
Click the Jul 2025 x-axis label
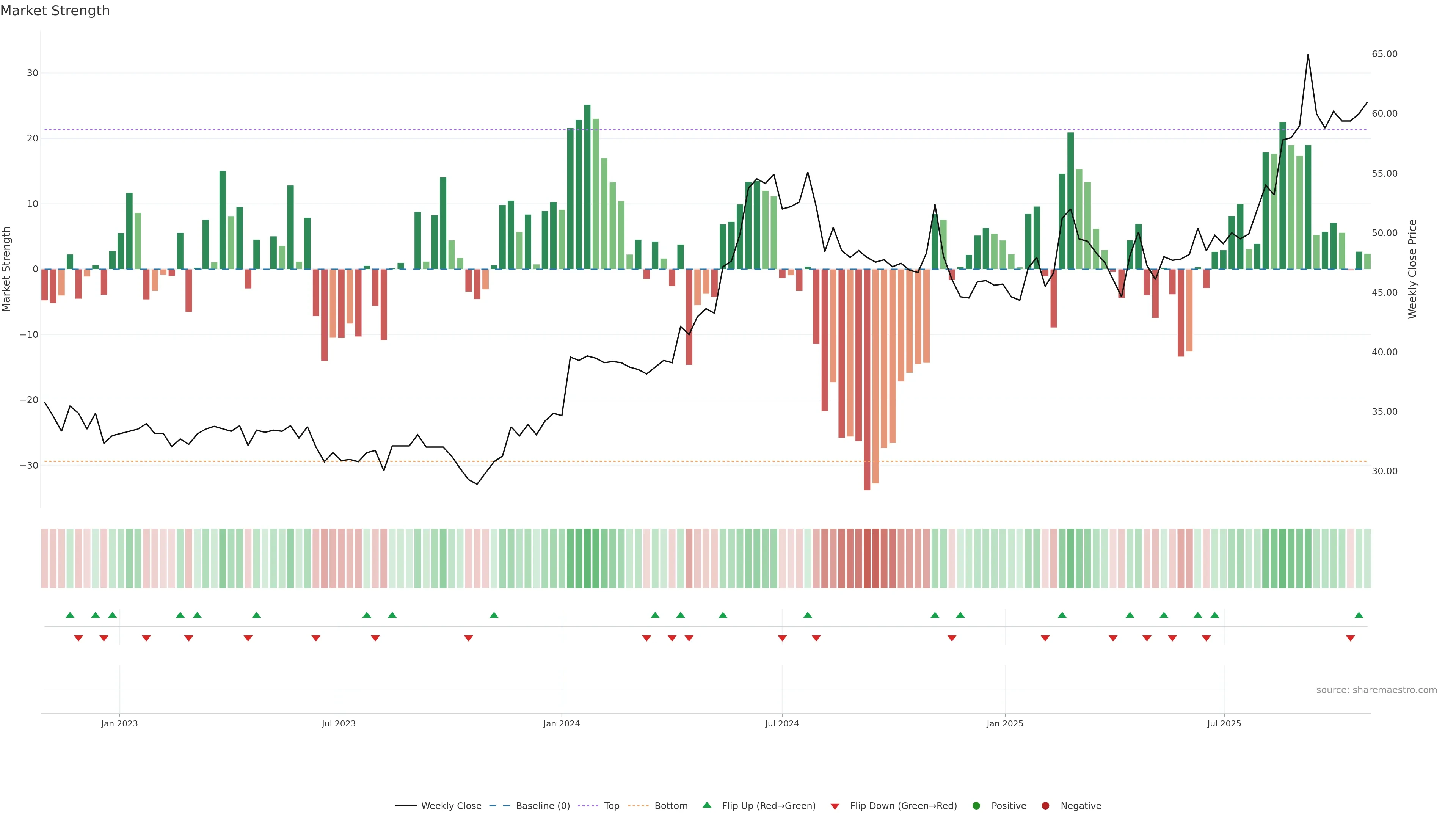[1224, 723]
